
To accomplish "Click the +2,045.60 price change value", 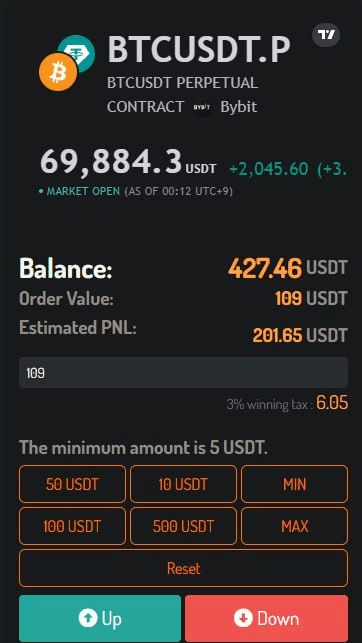I will 269,169.
